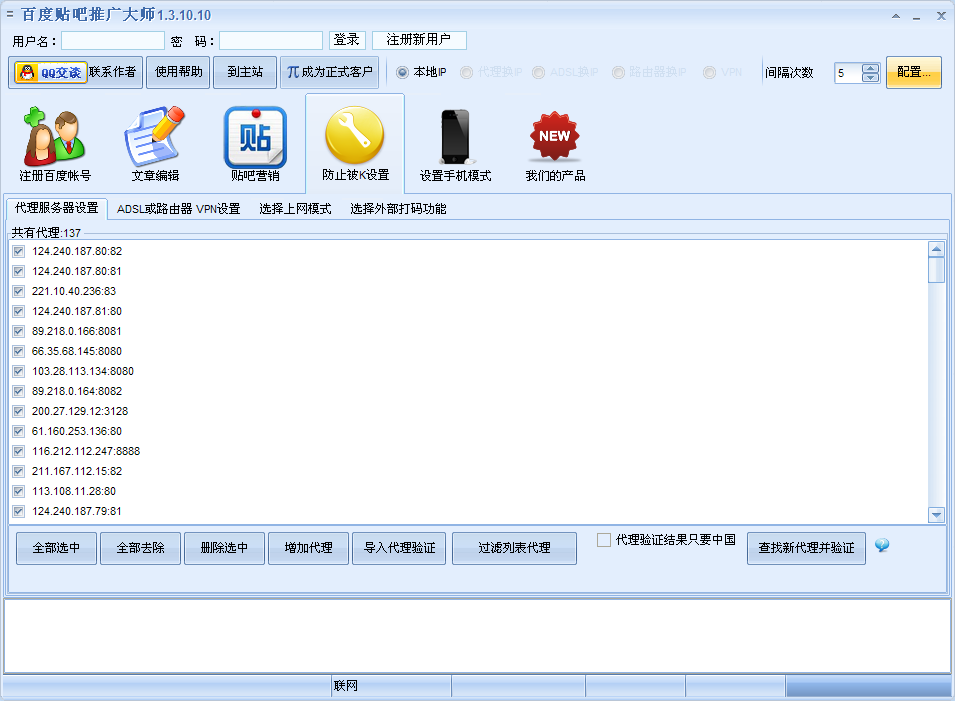Open 设置手机模式 phone mode icon
The height and width of the screenshot is (701, 955).
pyautogui.click(x=455, y=138)
